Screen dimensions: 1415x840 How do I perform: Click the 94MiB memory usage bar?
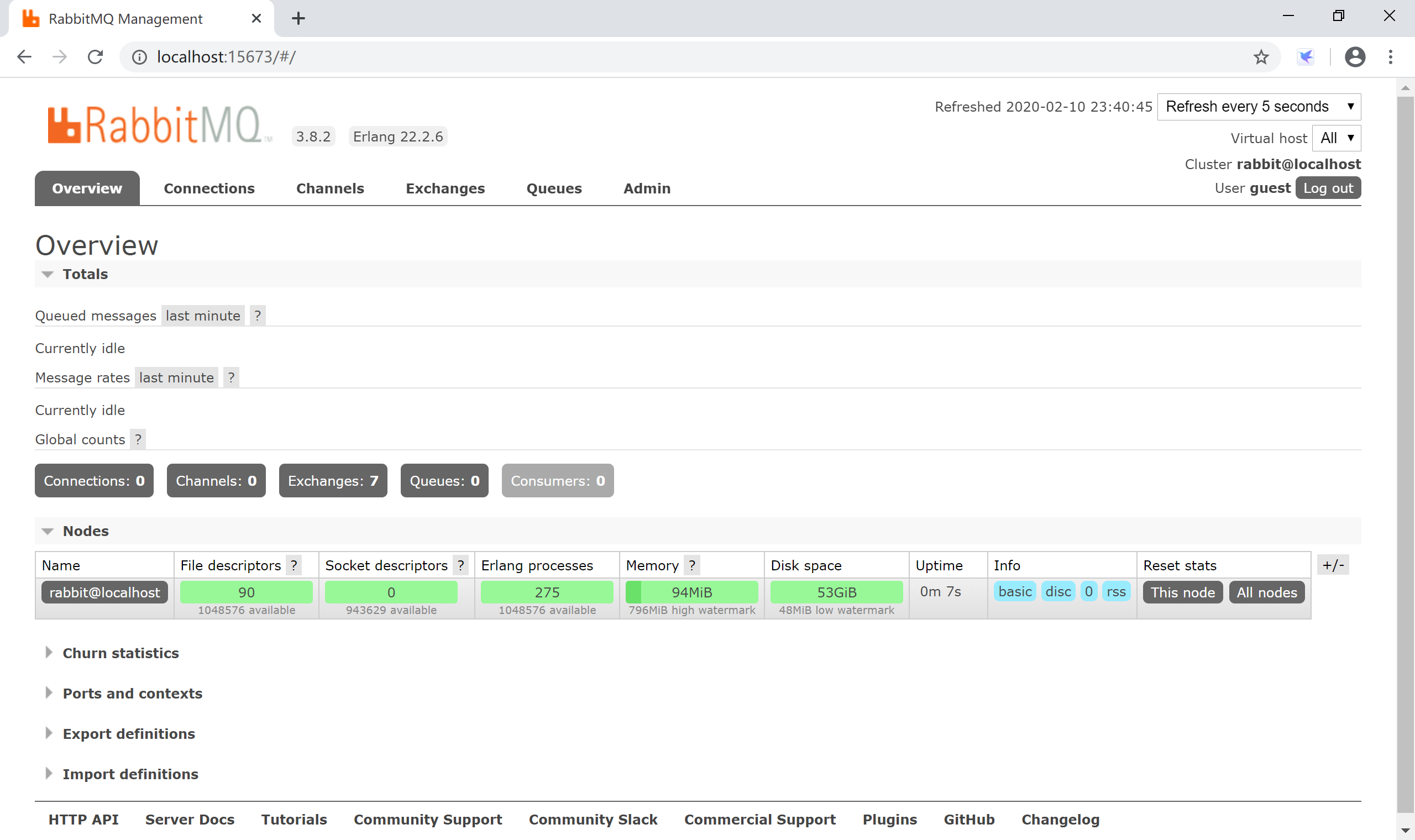coord(691,592)
